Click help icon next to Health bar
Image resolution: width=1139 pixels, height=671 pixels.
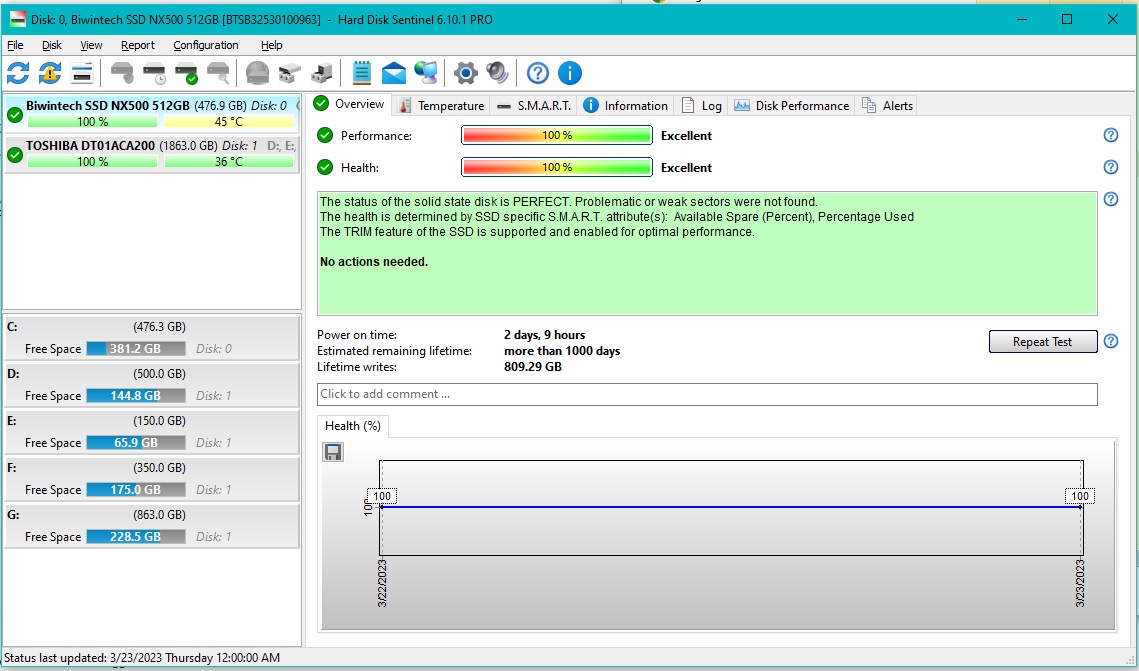pyautogui.click(x=1111, y=167)
